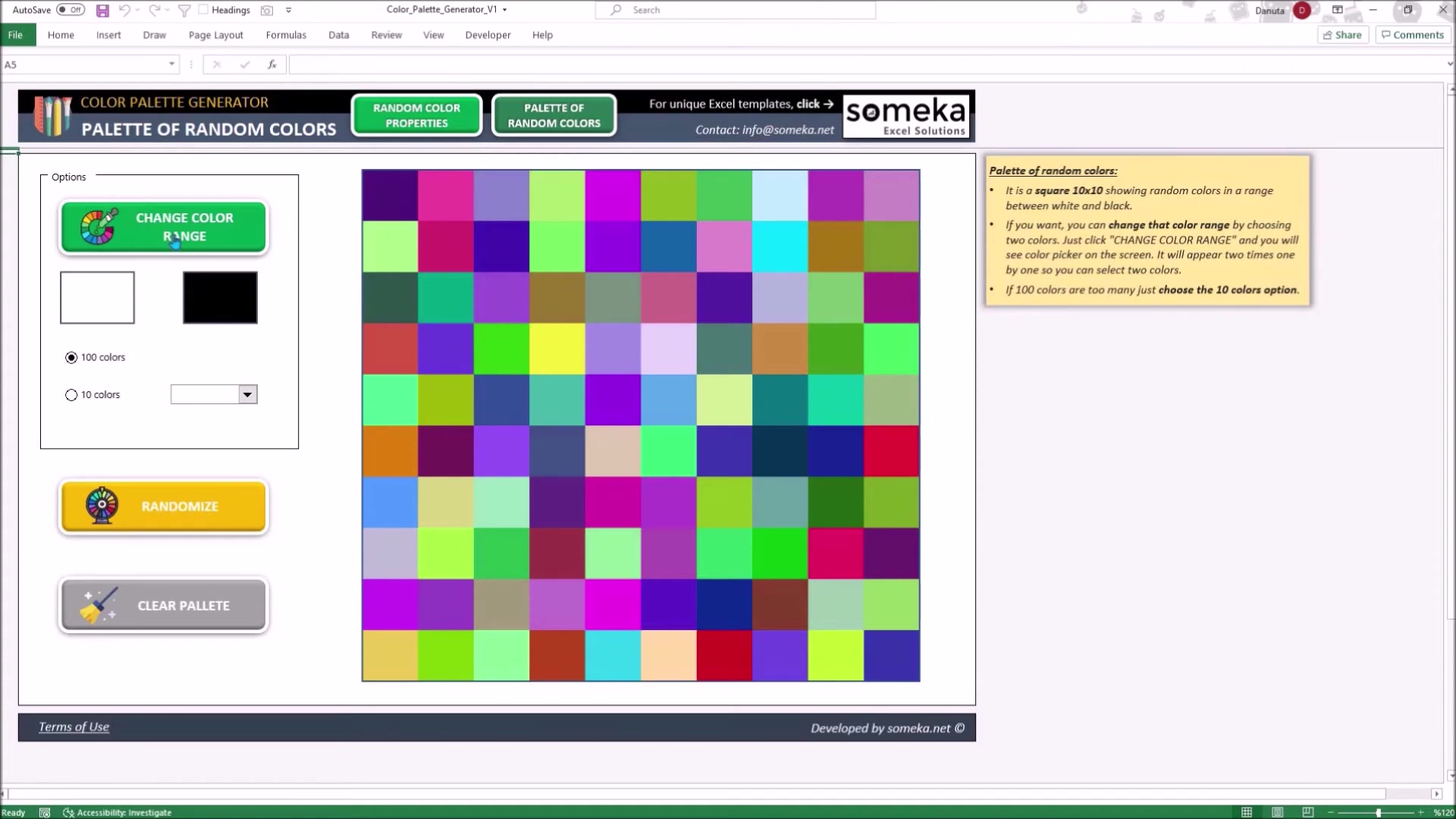Open the File menu
Viewport: 1456px width, 819px height.
pyautogui.click(x=15, y=35)
